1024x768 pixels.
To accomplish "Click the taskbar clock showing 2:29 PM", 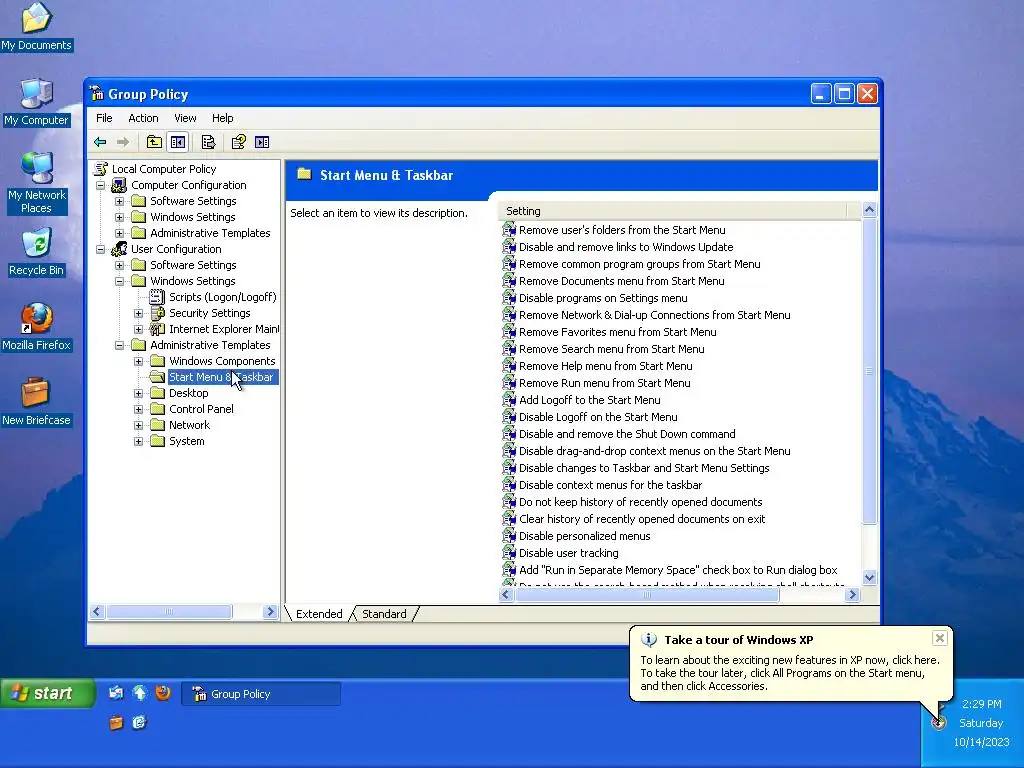I will click(982, 704).
